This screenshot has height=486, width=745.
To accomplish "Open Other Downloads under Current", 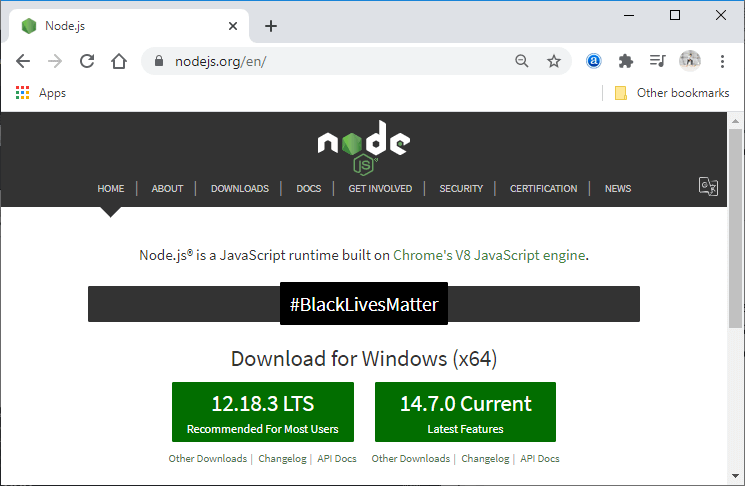I will pos(411,458).
